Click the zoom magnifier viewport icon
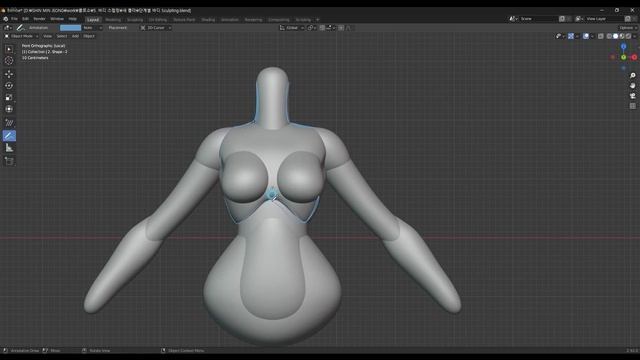Image resolution: width=640 pixels, height=360 pixels. click(633, 76)
